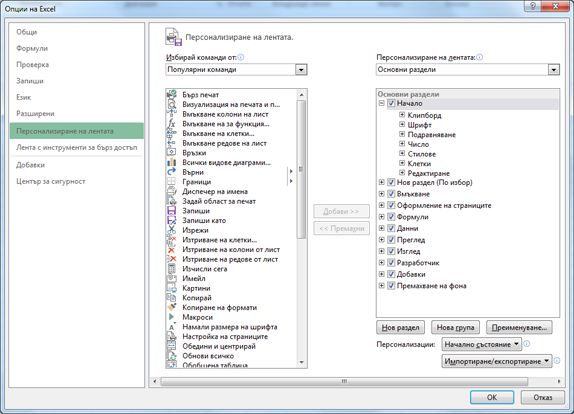Click the Бърз печат command icon

click(x=171, y=95)
